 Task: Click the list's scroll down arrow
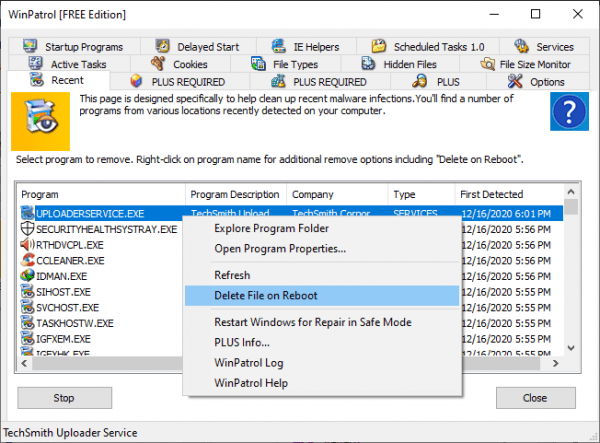571,348
